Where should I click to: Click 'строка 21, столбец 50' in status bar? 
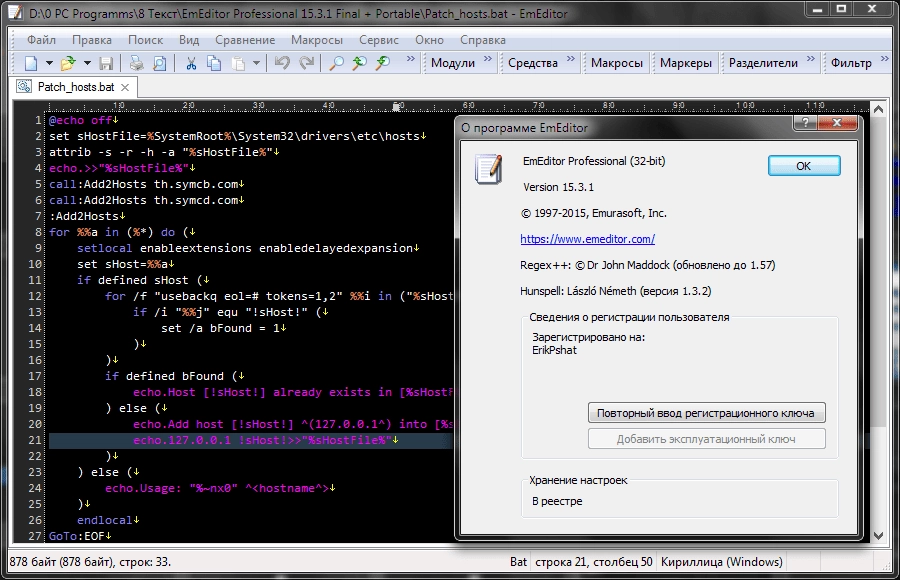(593, 562)
